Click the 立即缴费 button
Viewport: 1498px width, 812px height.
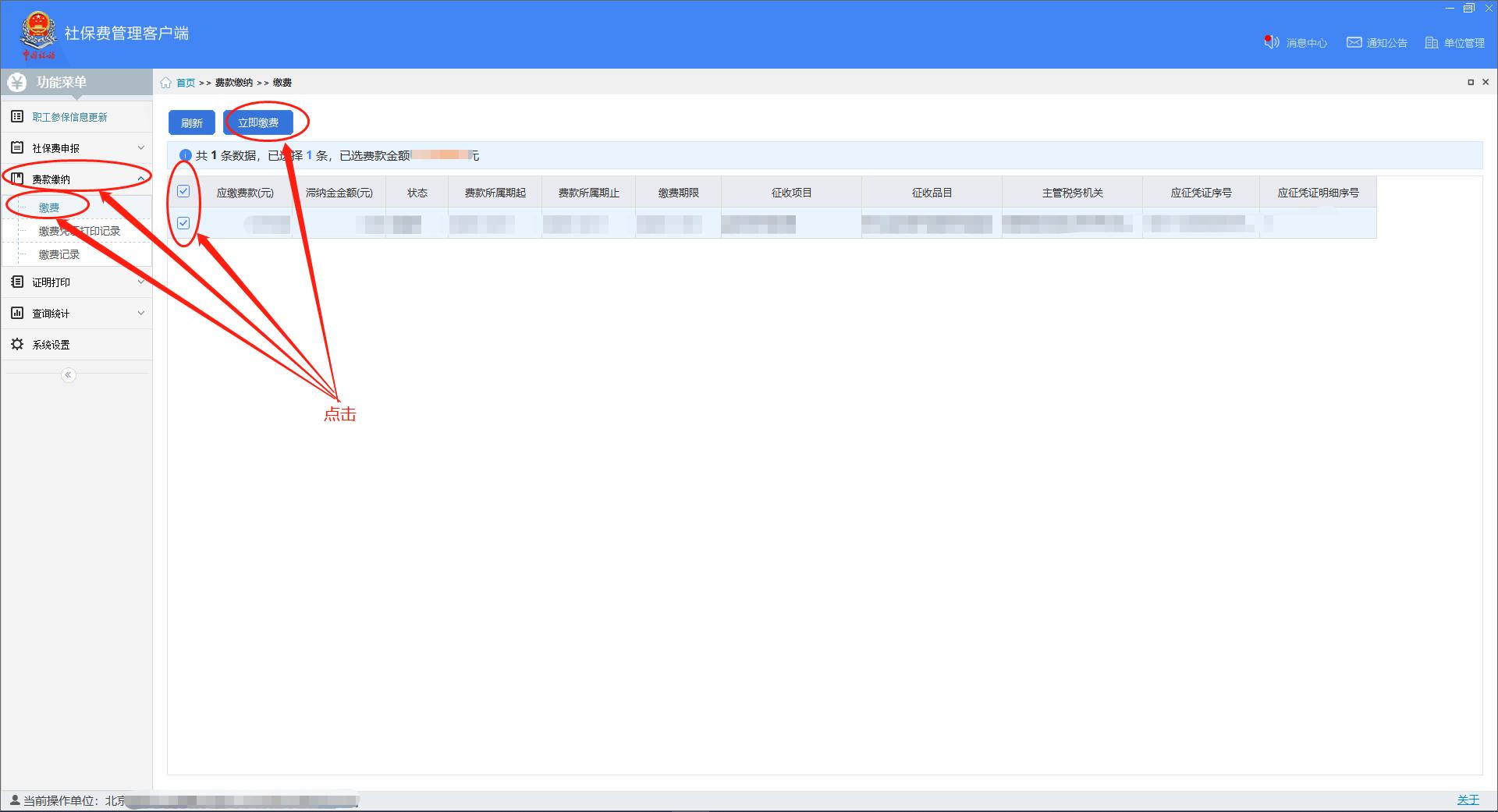(x=258, y=122)
